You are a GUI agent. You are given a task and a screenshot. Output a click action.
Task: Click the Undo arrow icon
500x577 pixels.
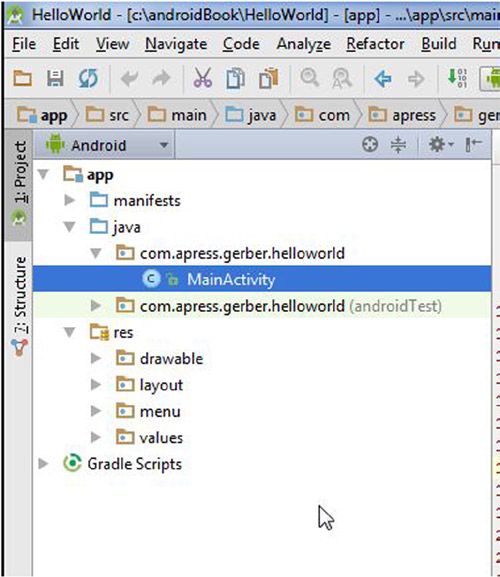[x=129, y=78]
